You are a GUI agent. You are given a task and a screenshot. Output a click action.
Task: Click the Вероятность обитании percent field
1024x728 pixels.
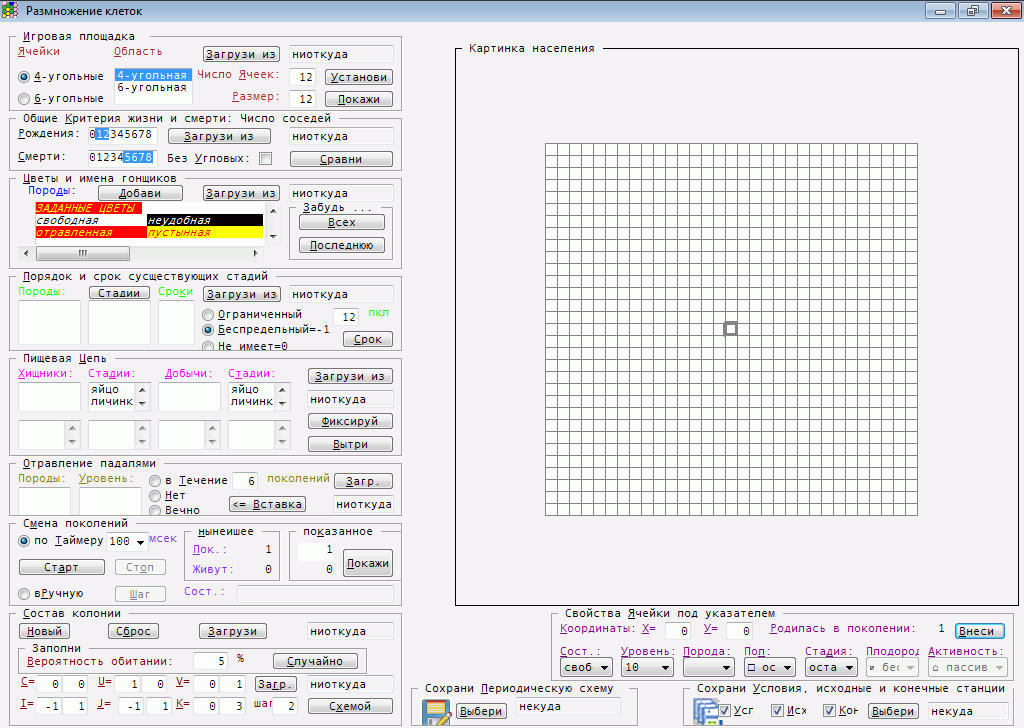coord(210,661)
